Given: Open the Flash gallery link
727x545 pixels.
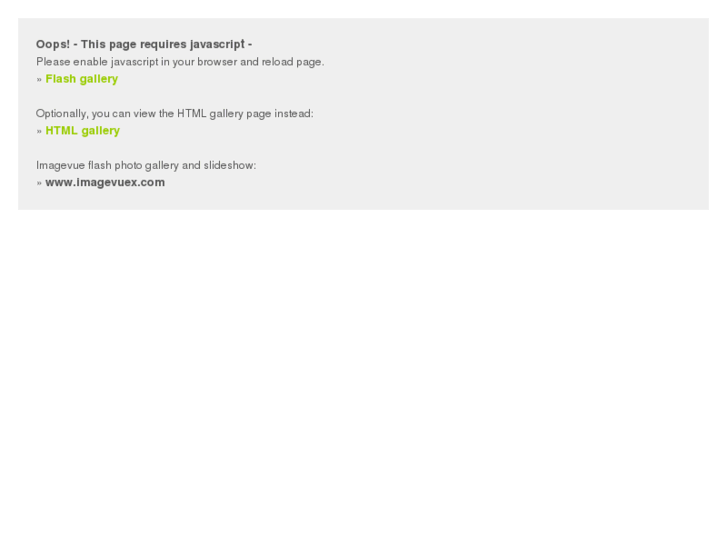Looking at the screenshot, I should (x=82, y=79).
